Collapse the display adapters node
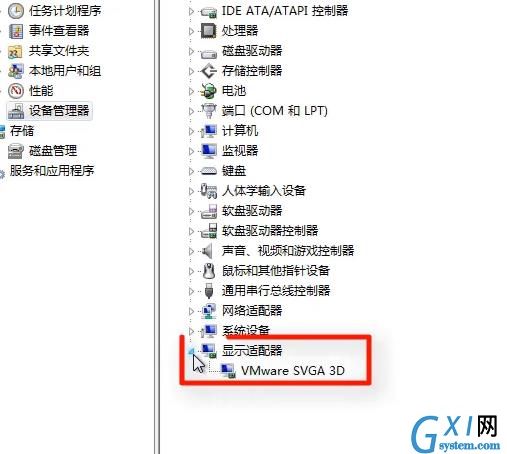The image size is (507, 454). (191, 351)
